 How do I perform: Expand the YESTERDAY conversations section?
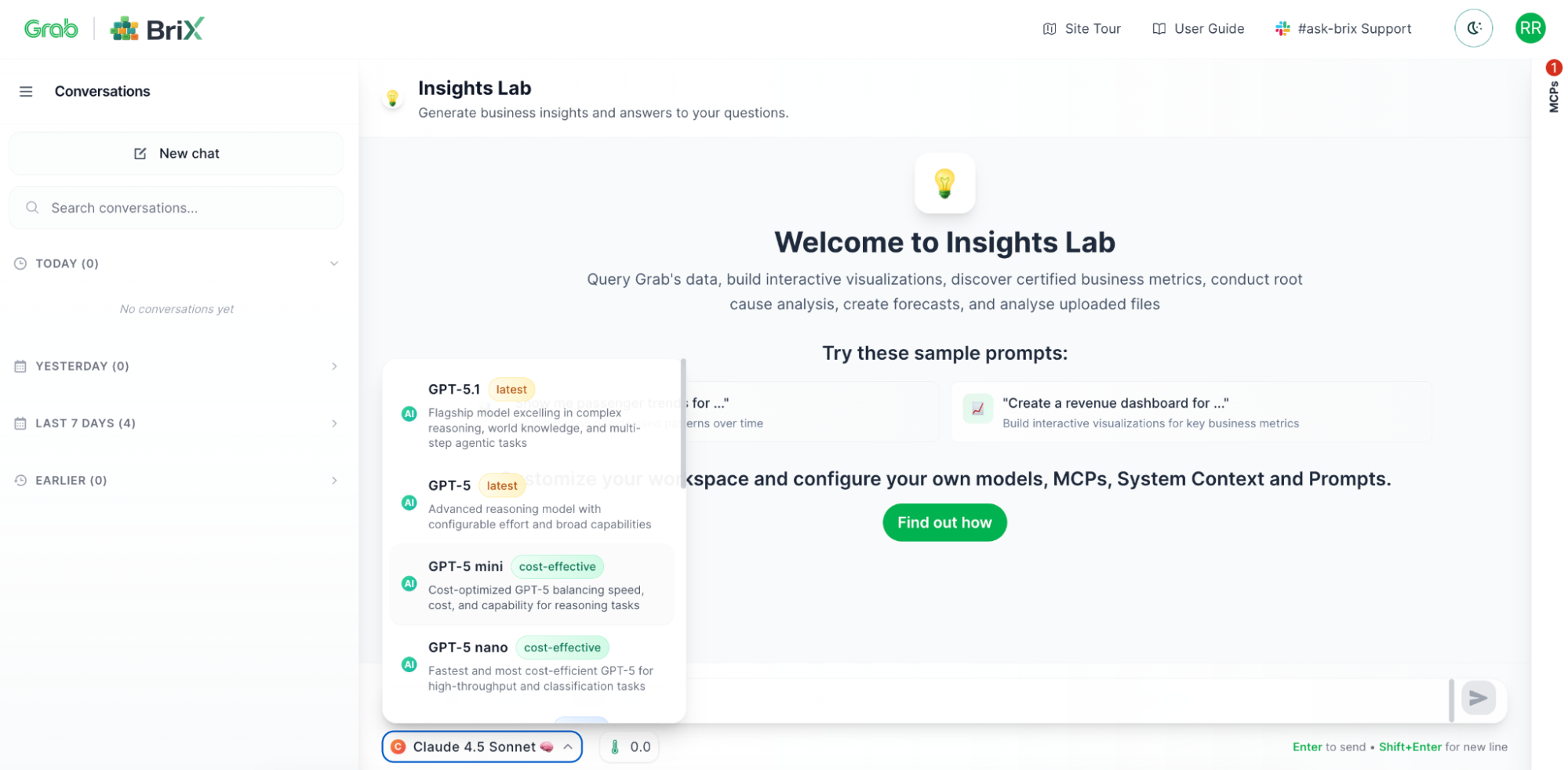click(x=333, y=366)
